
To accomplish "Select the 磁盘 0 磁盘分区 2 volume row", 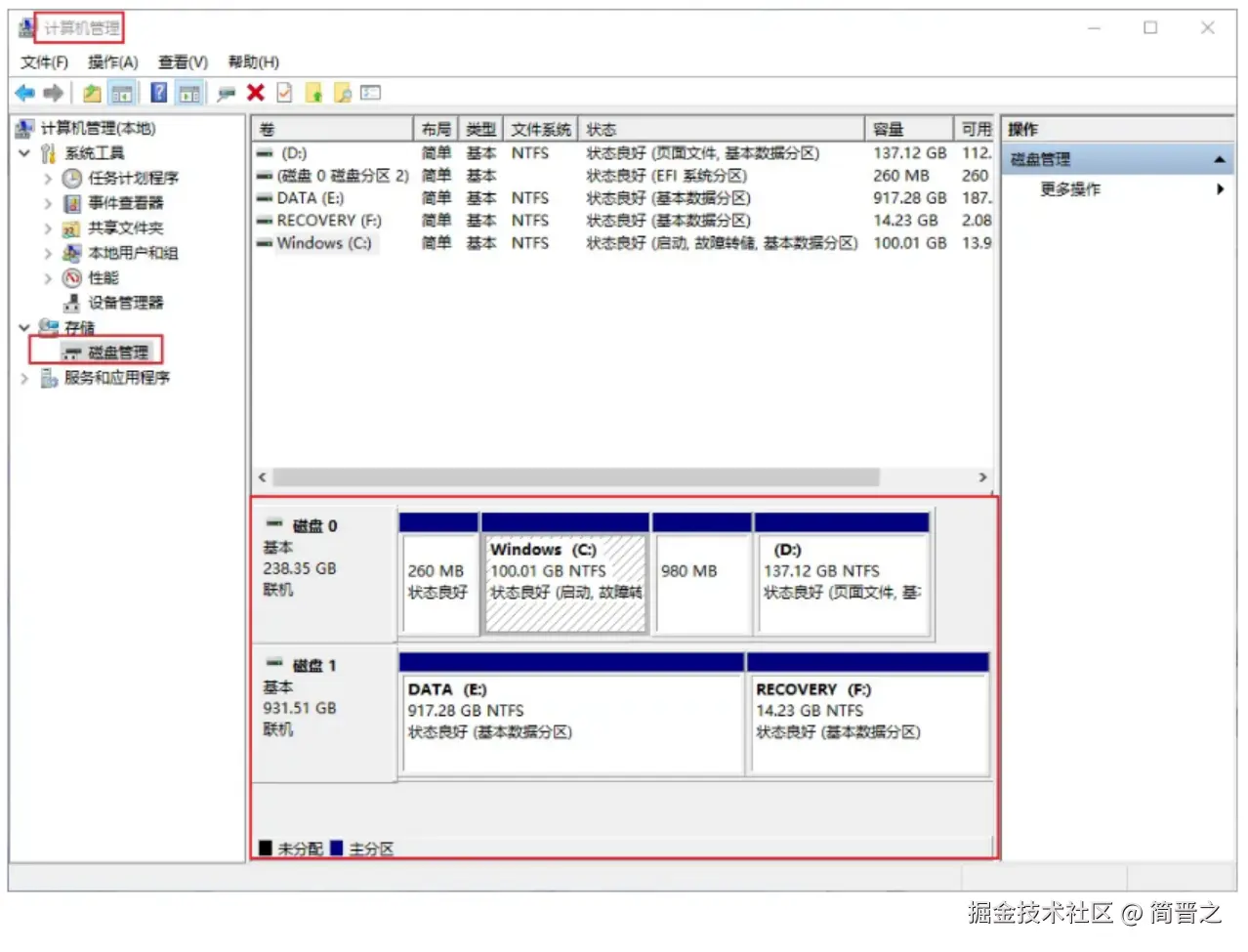I will tap(623, 176).
